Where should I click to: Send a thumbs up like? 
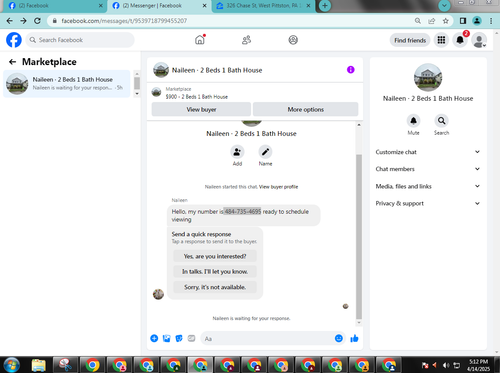coord(354,339)
